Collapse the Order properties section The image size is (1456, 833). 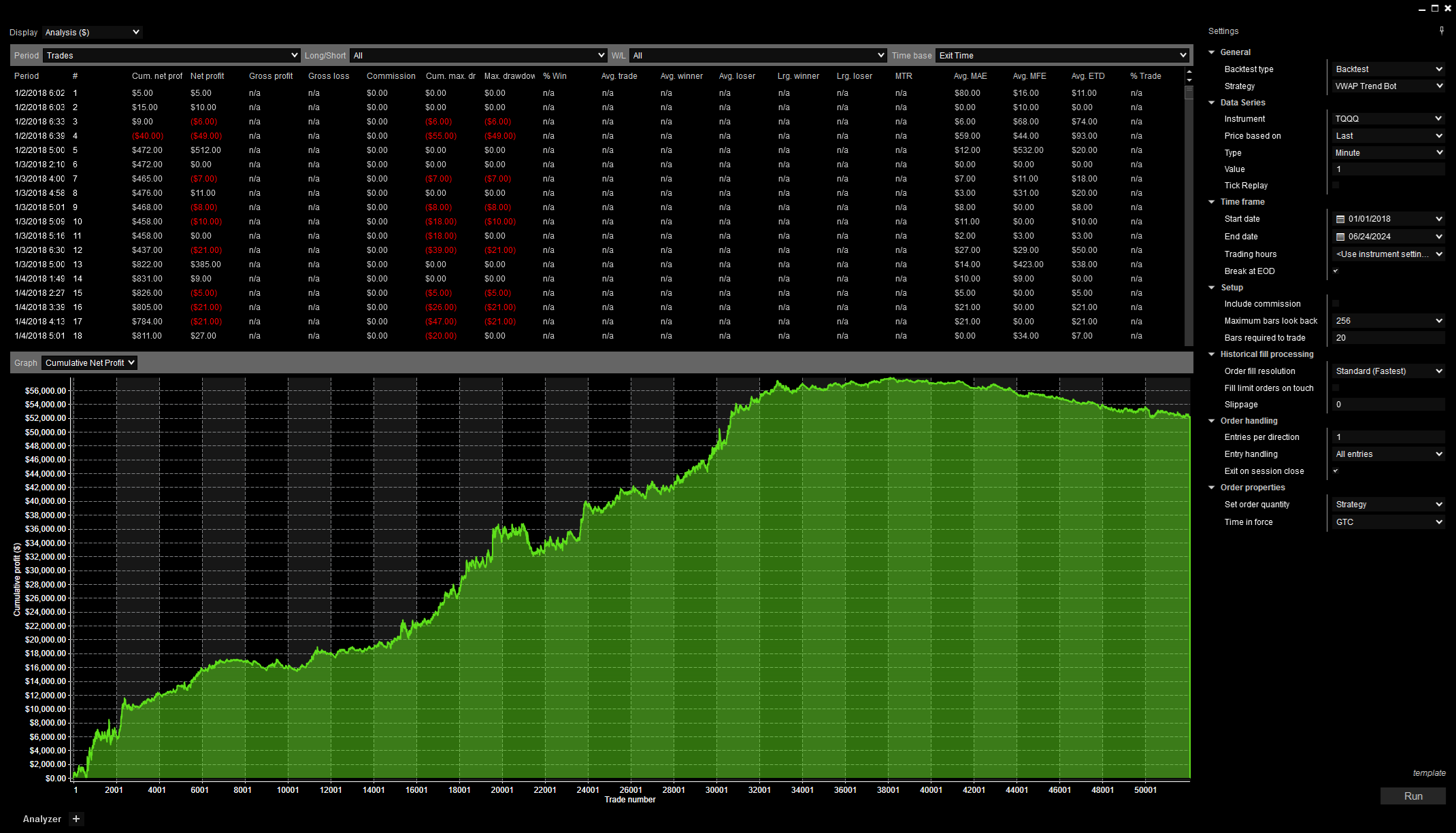click(1212, 488)
